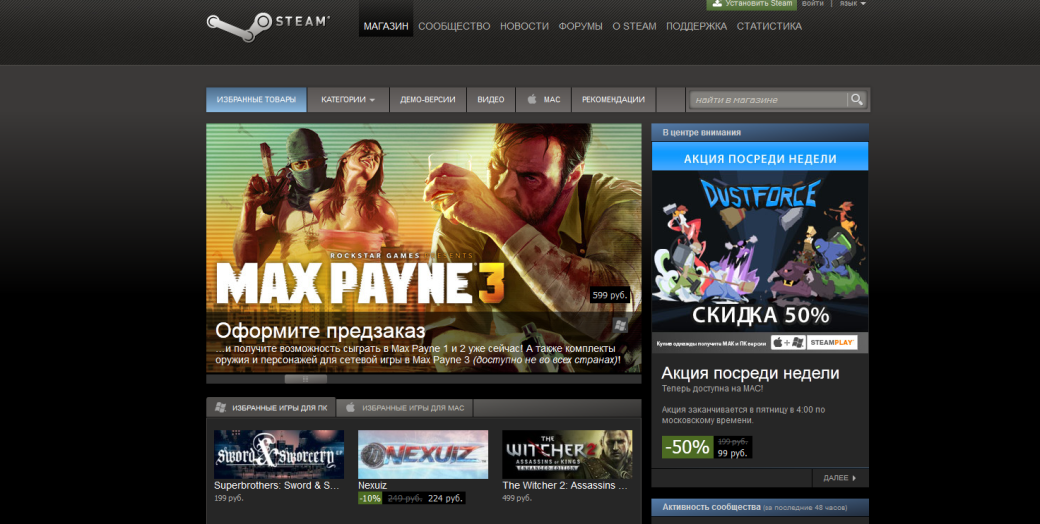Screen dimensions: 1040x524
Task: Expand the язык language dropdown
Action: tap(853, 3)
